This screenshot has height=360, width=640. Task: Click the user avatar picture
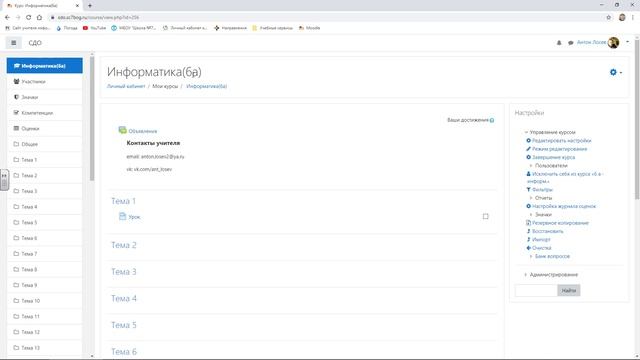pos(613,42)
